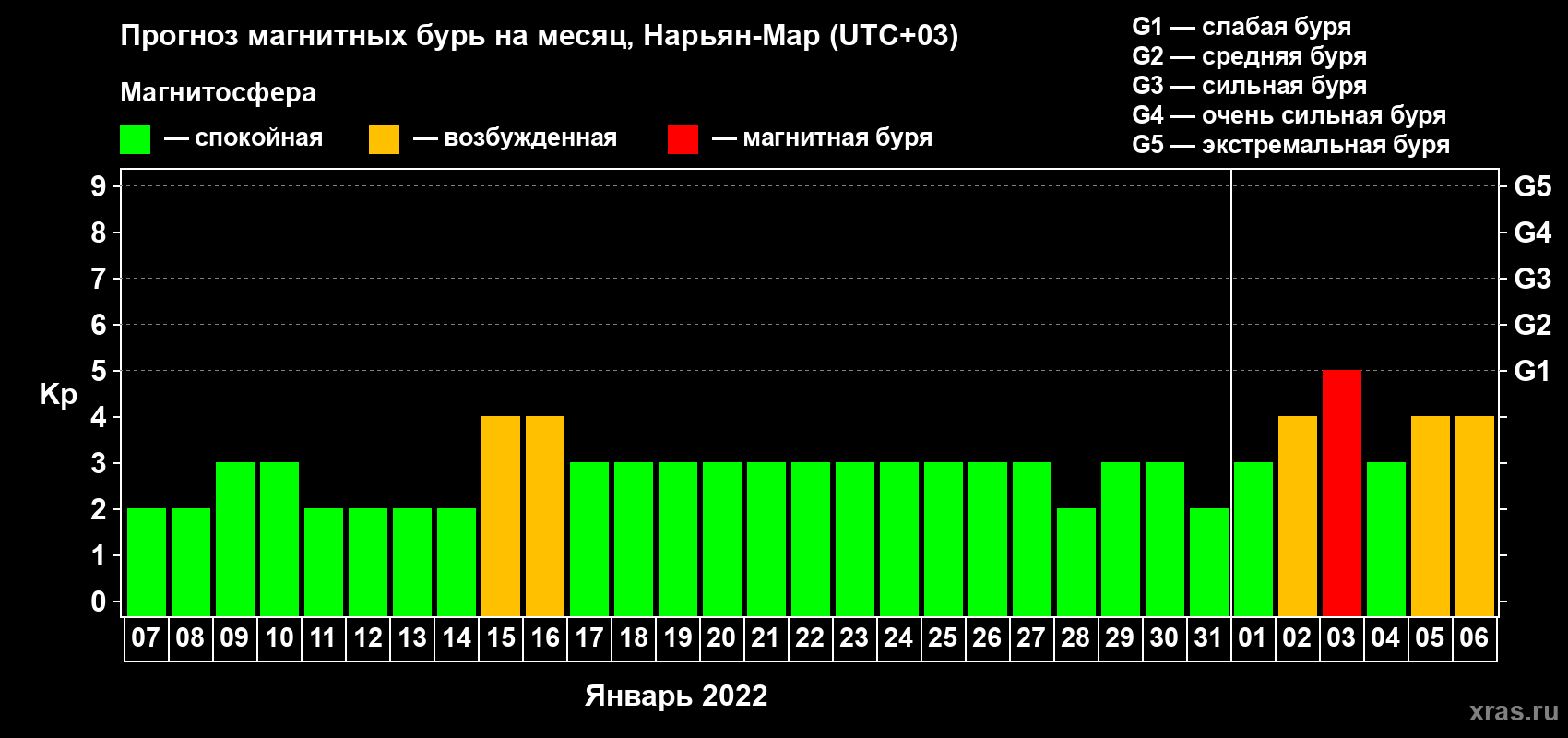
Task: Click the green bar for January 28
Action: pos(1076,562)
